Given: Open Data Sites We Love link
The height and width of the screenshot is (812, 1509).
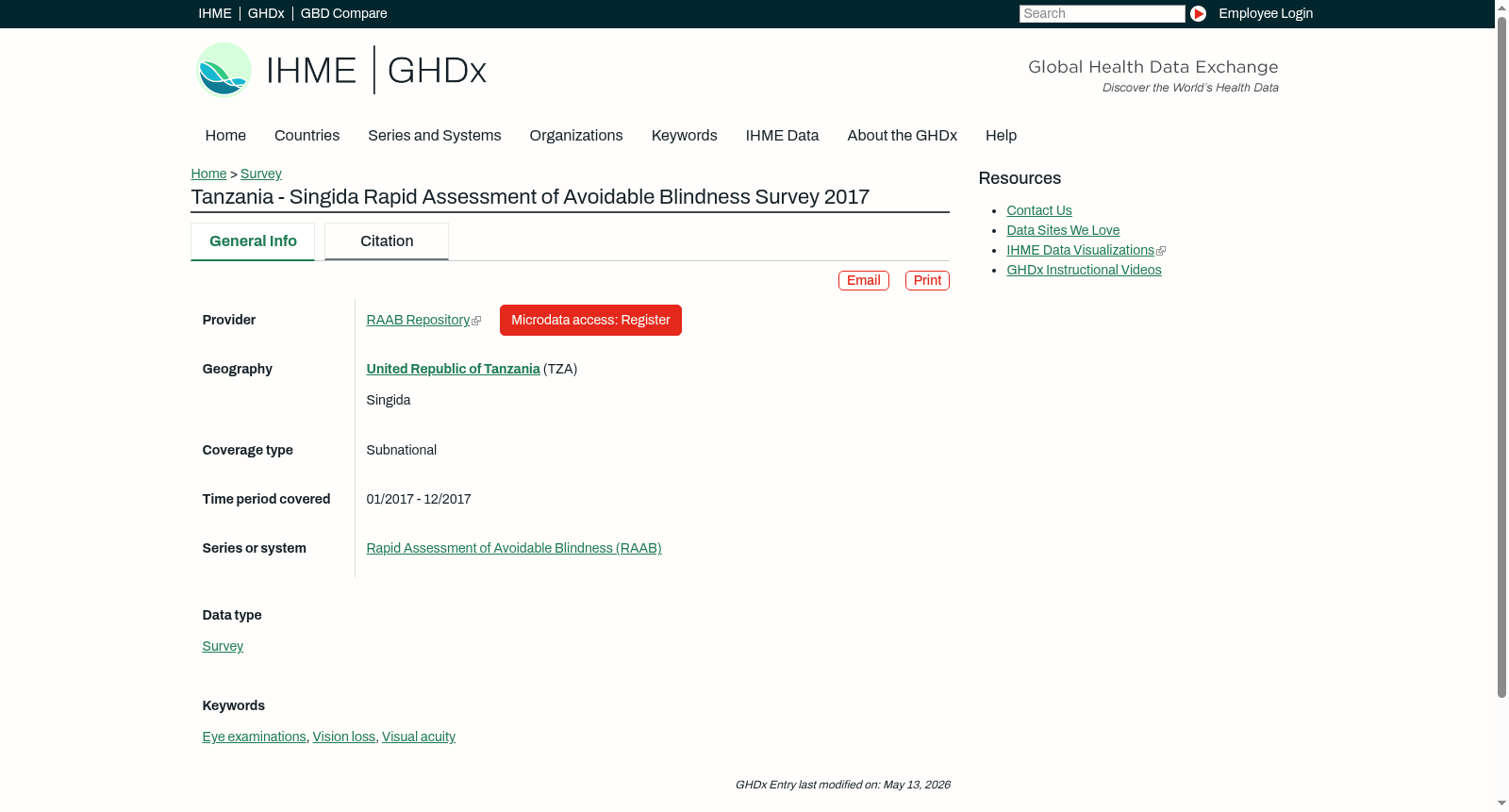Looking at the screenshot, I should click(x=1063, y=230).
